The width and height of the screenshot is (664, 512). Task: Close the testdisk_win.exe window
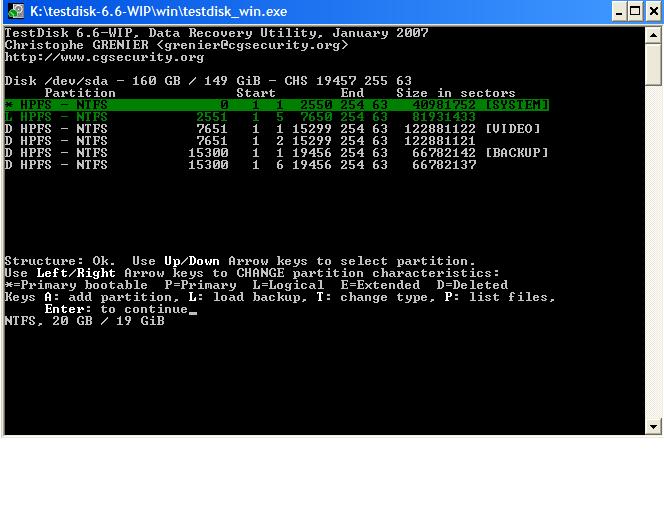coord(654,11)
